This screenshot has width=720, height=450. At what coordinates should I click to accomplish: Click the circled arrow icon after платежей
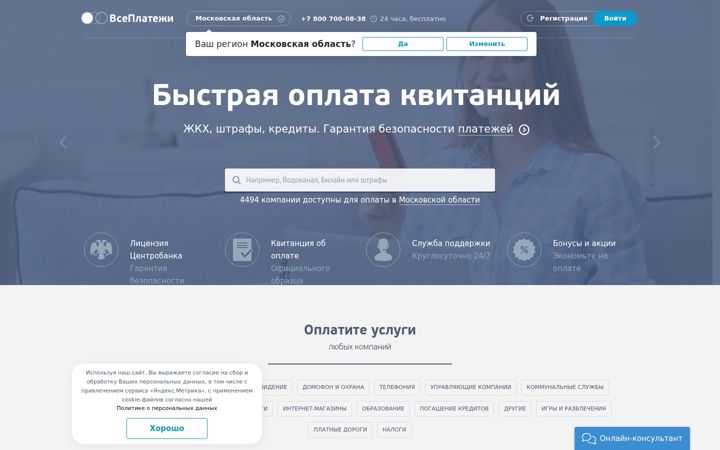click(524, 130)
